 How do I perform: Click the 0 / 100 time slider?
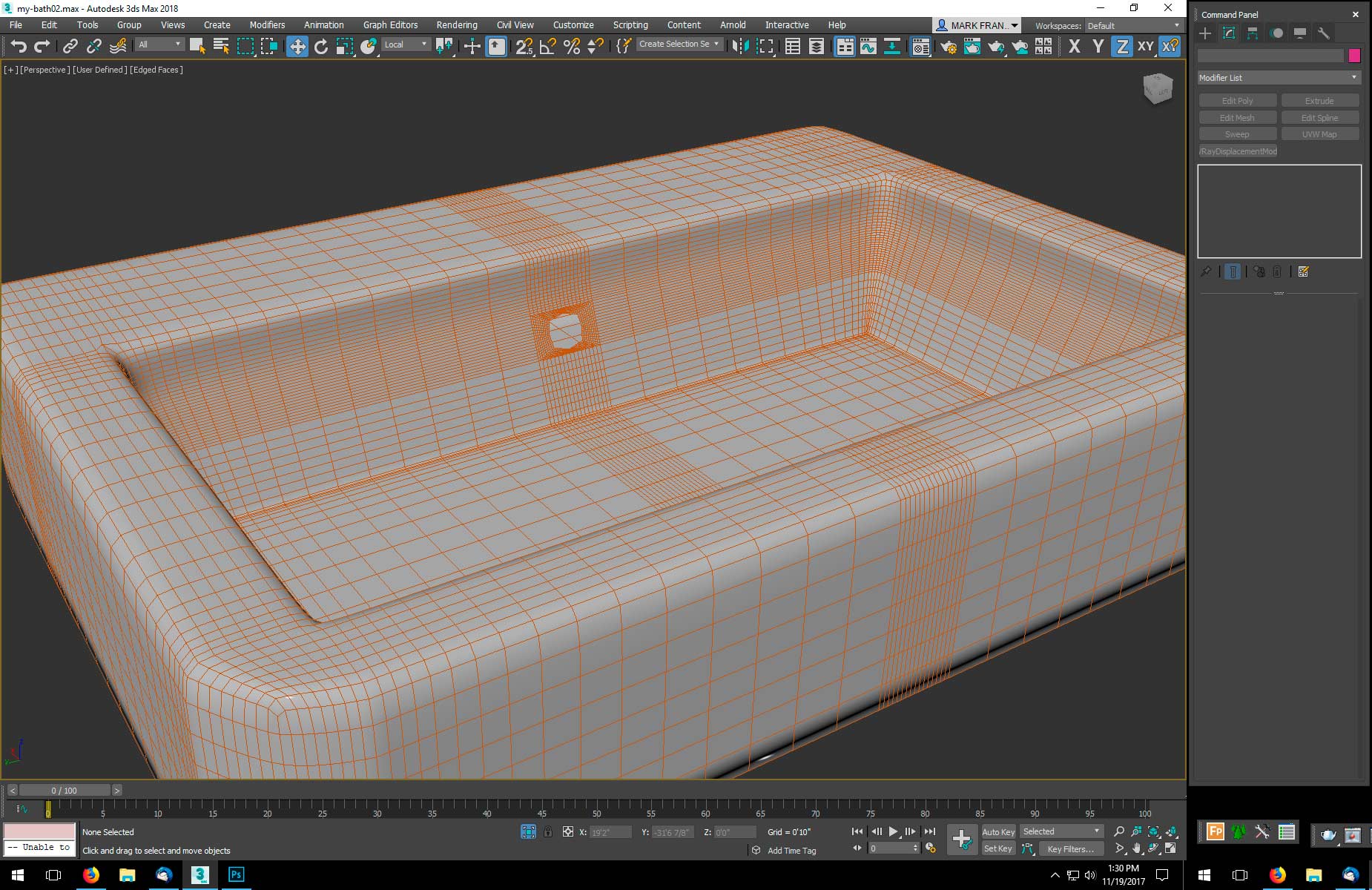click(x=65, y=791)
